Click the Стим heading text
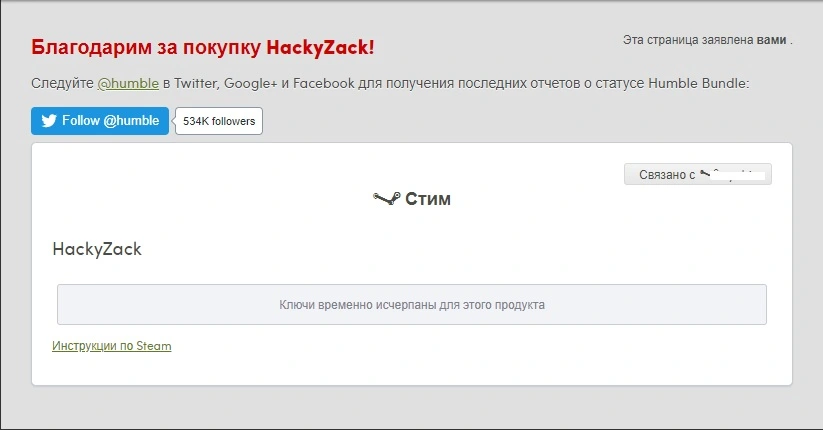Image resolution: width=823 pixels, height=430 pixels. (x=428, y=199)
